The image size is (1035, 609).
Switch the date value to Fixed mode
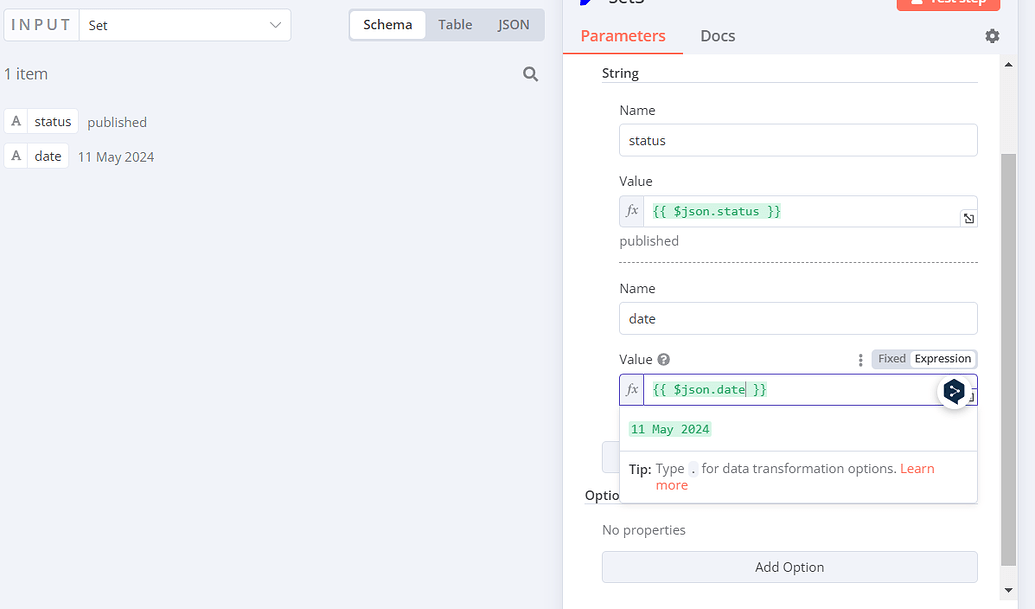click(x=891, y=358)
